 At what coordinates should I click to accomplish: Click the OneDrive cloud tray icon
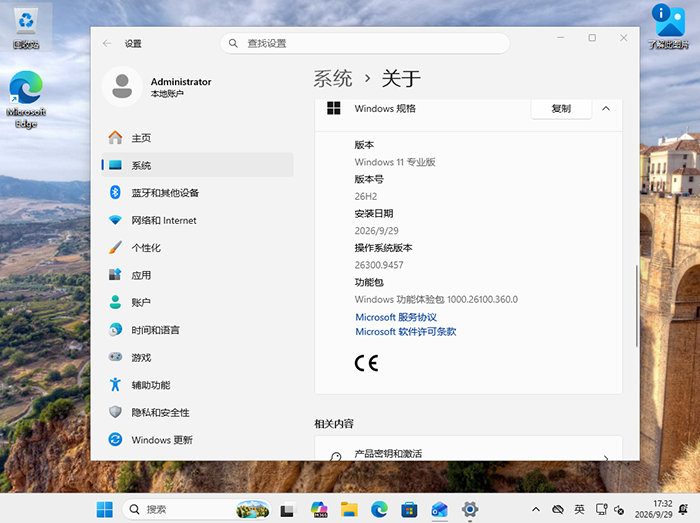558,509
